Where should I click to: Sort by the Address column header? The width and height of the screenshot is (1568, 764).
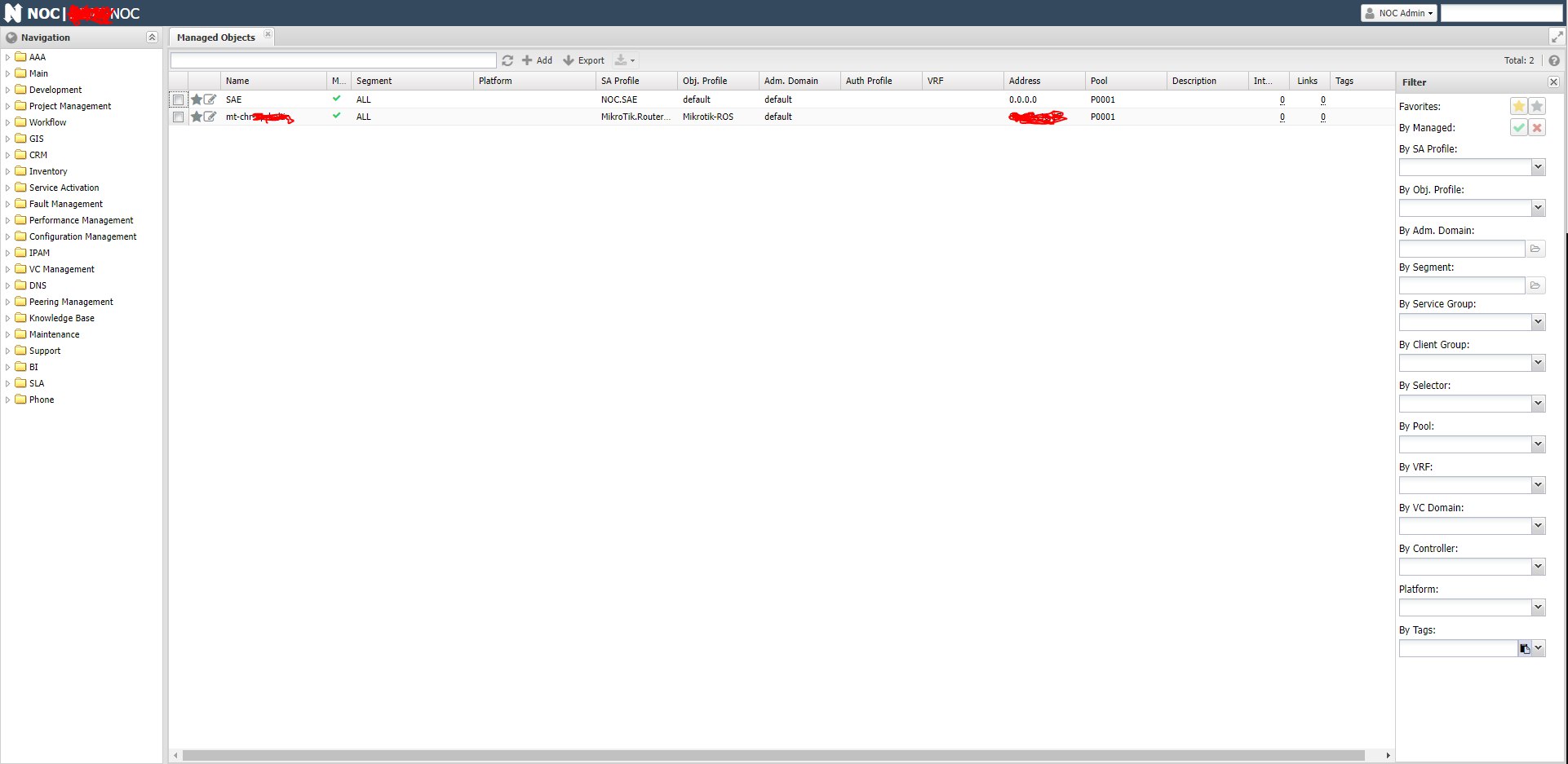click(x=1044, y=81)
